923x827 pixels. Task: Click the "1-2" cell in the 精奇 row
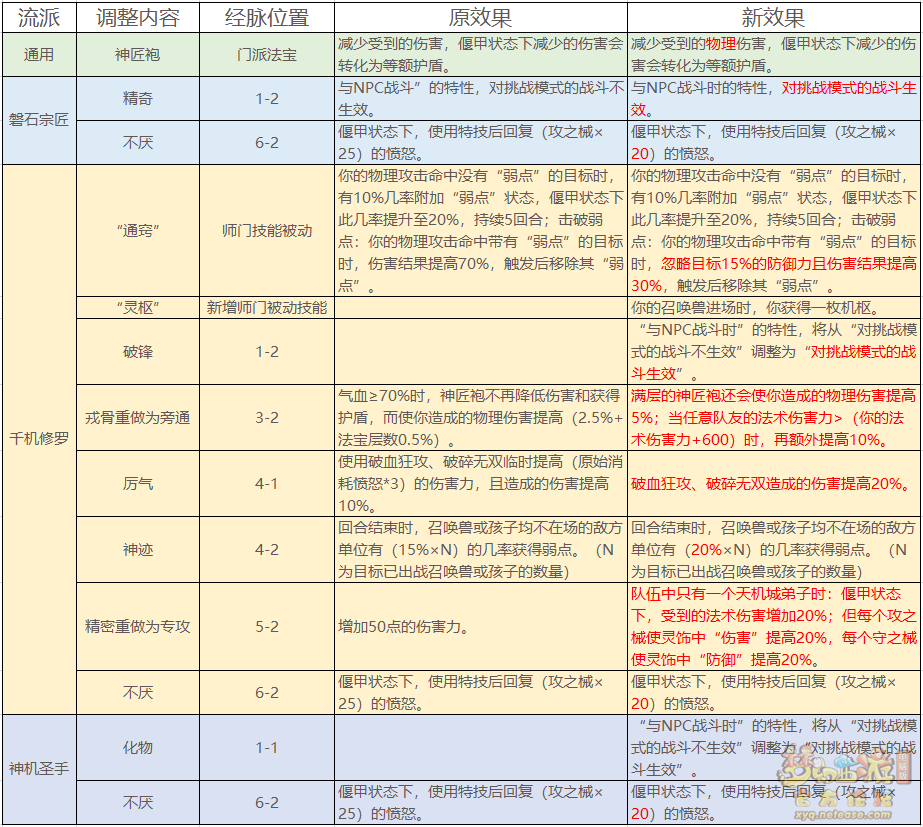(267, 98)
